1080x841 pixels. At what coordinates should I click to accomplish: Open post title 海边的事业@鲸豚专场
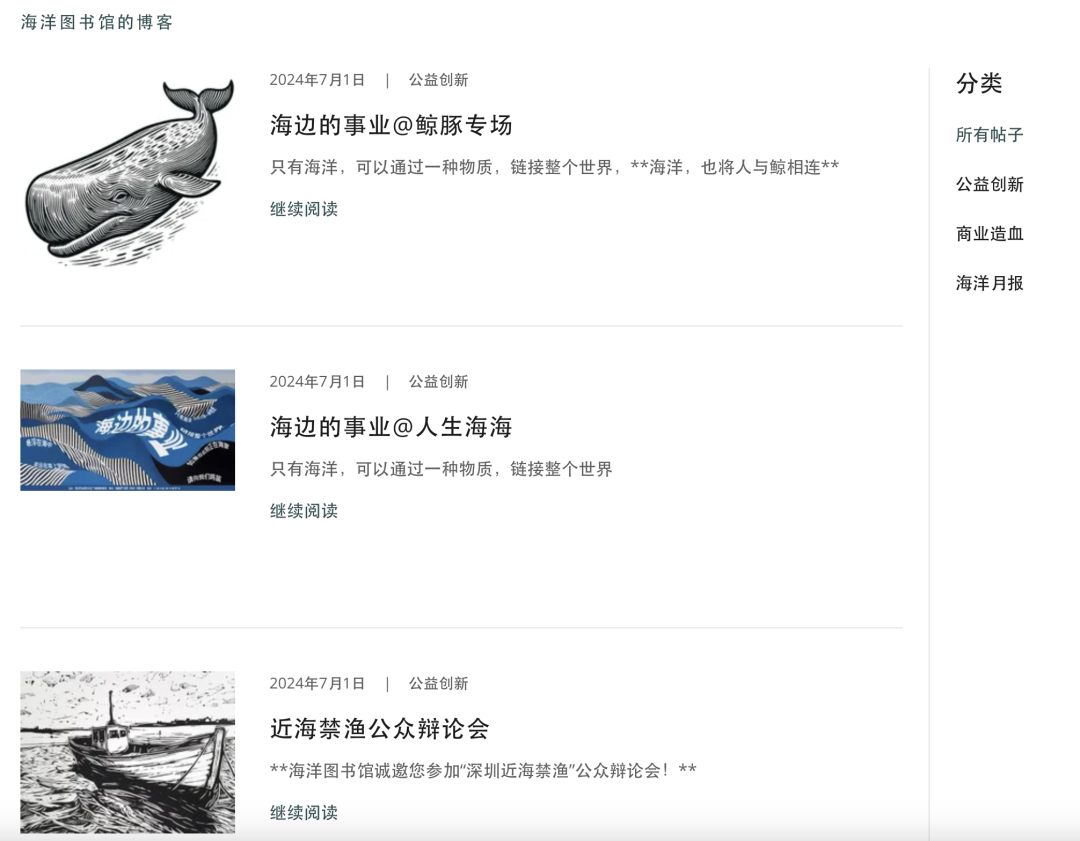391,125
